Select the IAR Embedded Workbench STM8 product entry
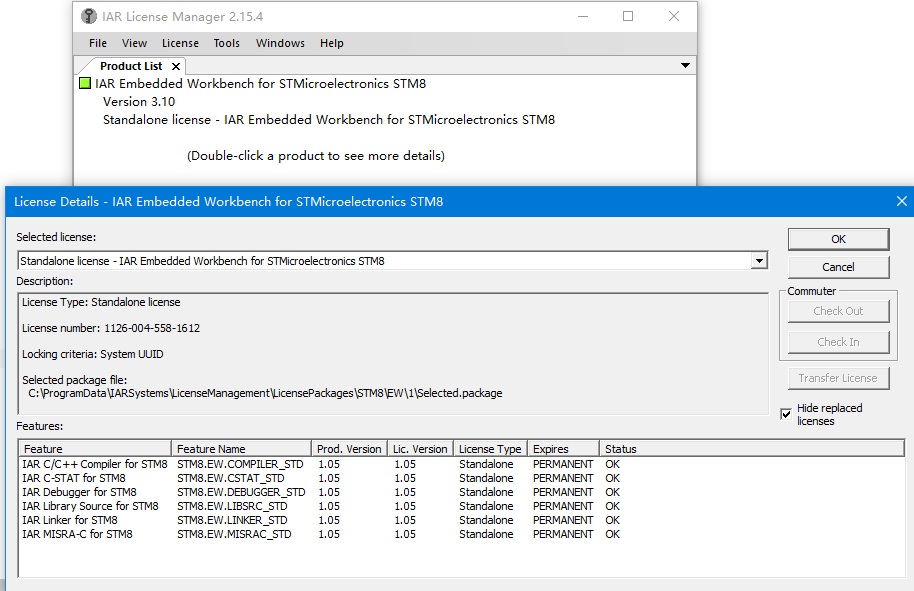This screenshot has width=914, height=591. click(261, 83)
